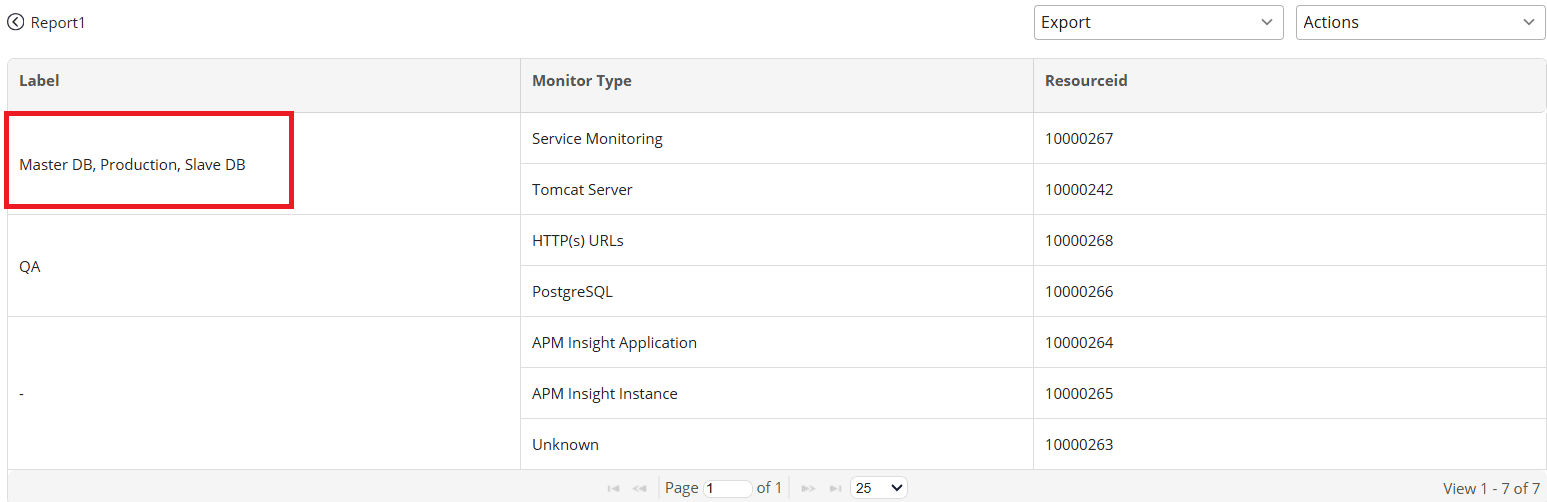Go to the next page of results
Screen dimensions: 1547x502
(808, 488)
